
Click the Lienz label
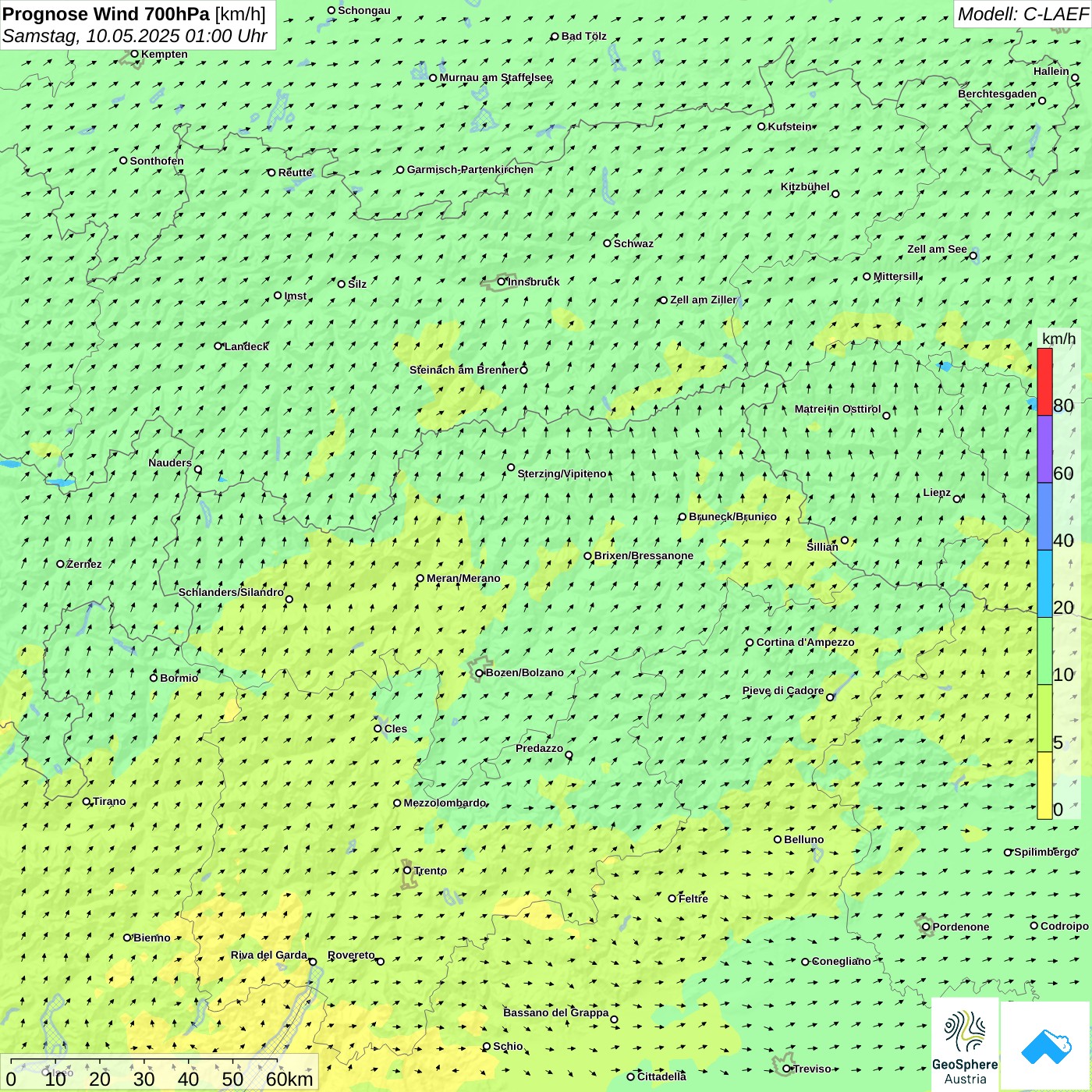pos(937,492)
